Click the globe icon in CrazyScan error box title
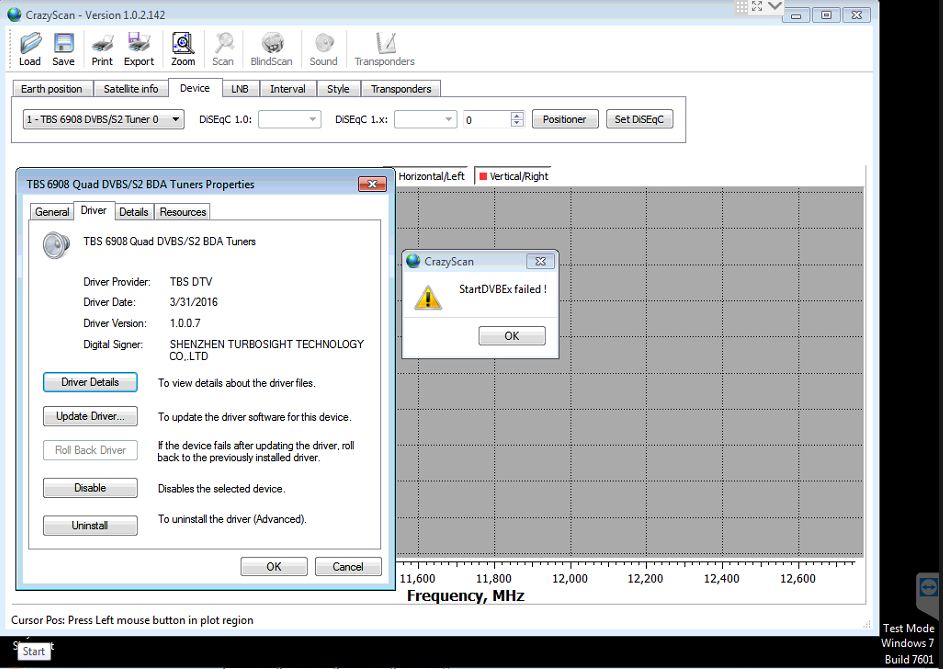 click(x=413, y=261)
